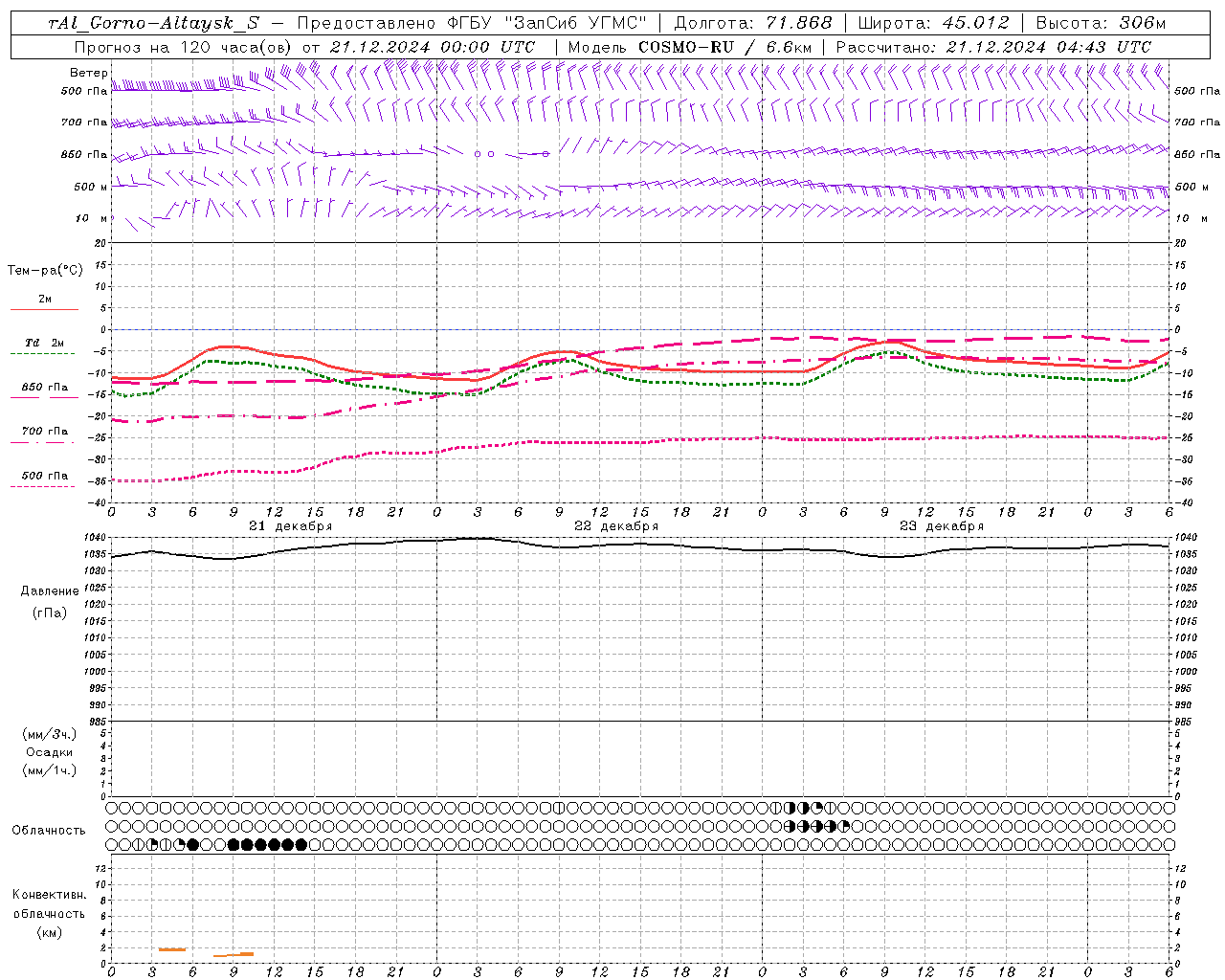Viewport: 1225px width, 980px height.
Task: Click the Модель COSMO-RU / 6.6км label
Action: tap(689, 47)
